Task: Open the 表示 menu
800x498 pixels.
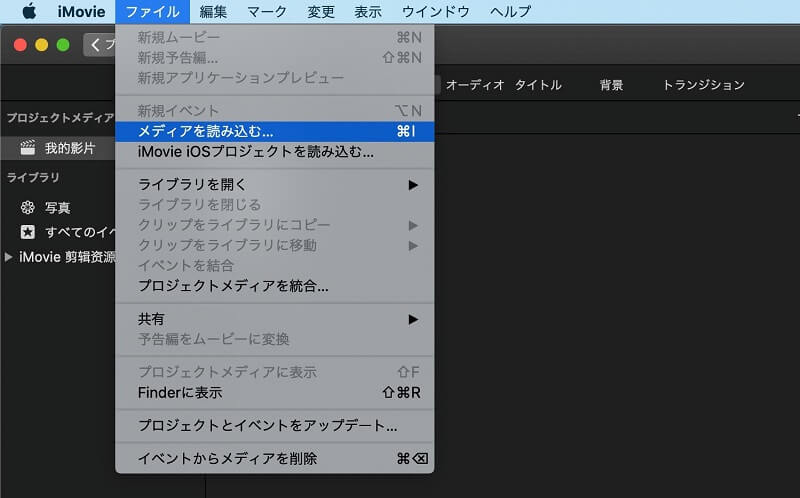Action: tap(368, 11)
